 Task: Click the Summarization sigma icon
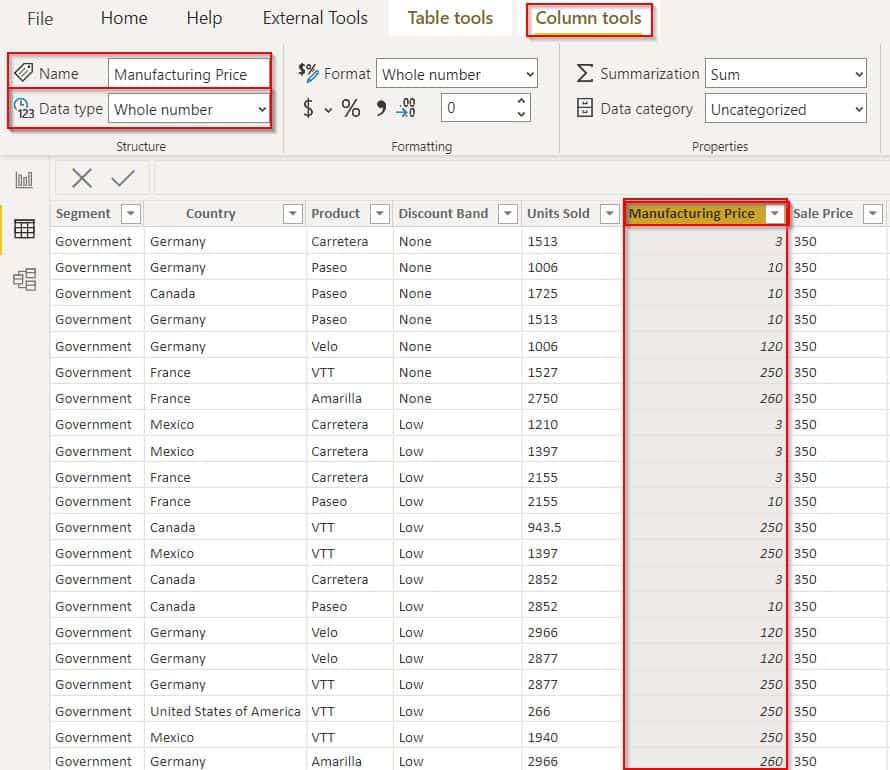[585, 73]
